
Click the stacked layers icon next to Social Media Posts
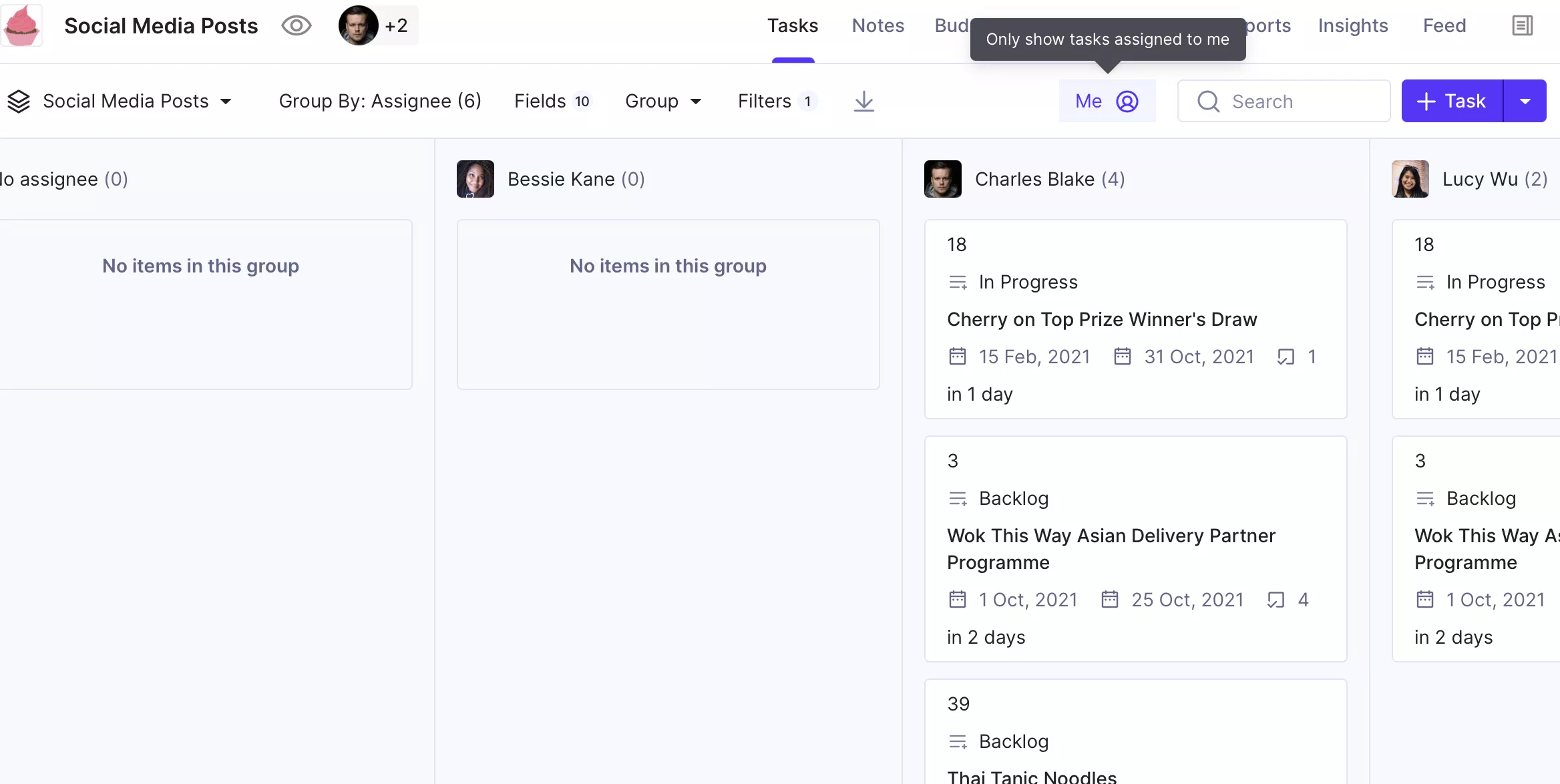(19, 102)
